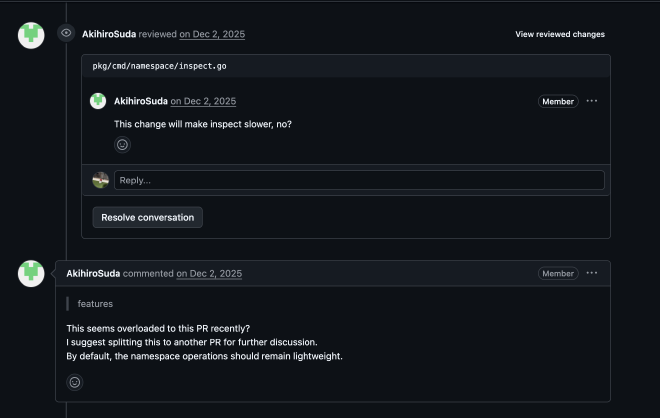Open the three-dot menu on the features comment
Screen dimensions: 660x418
pyautogui.click(x=592, y=273)
